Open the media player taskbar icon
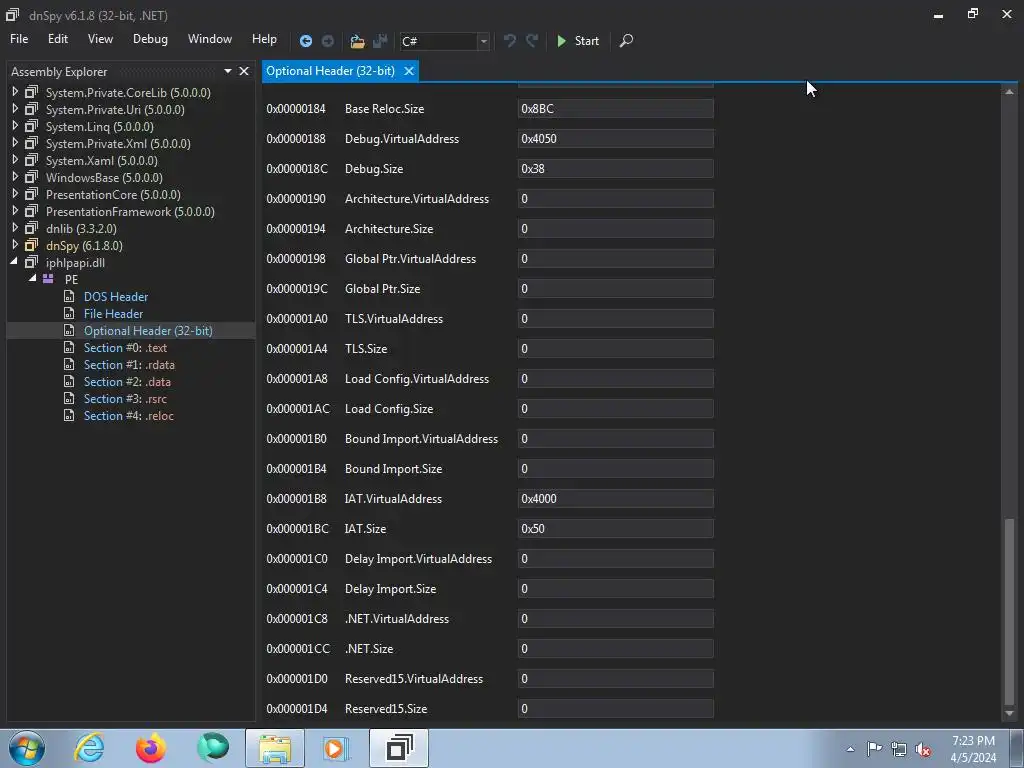 [336, 748]
